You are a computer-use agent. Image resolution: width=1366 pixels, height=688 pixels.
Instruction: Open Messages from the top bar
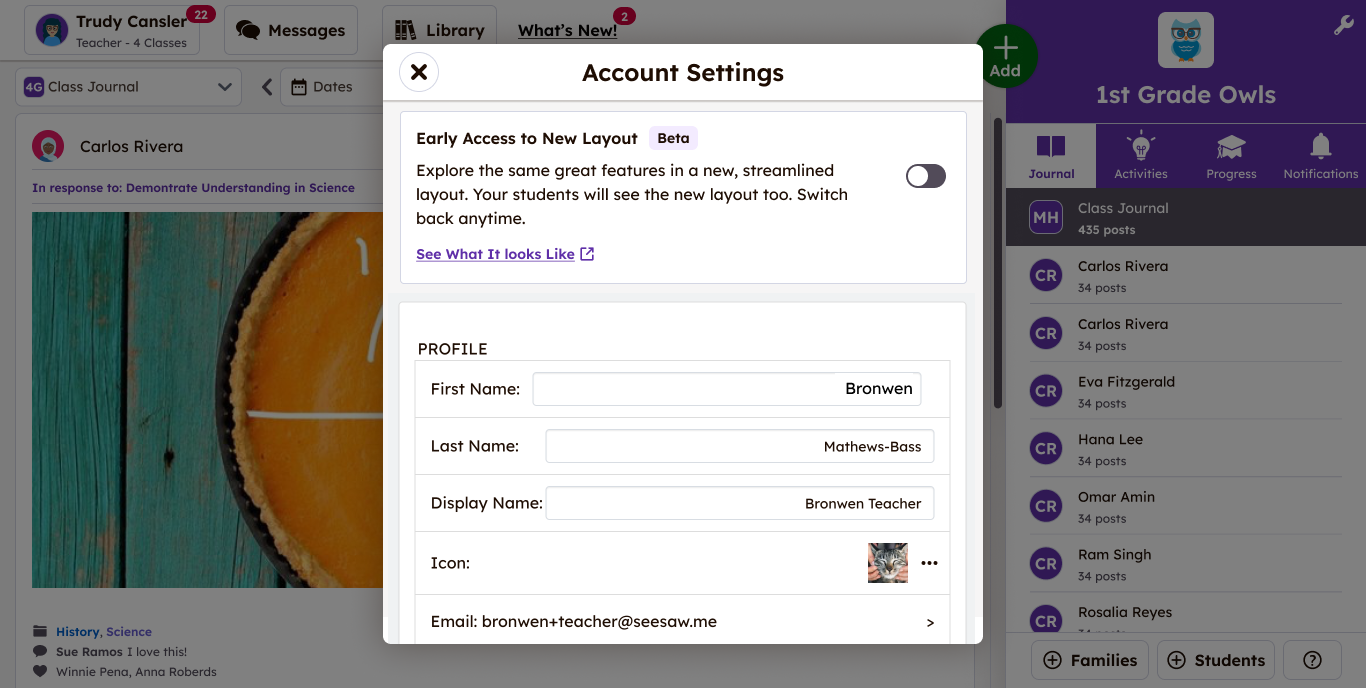click(x=291, y=31)
